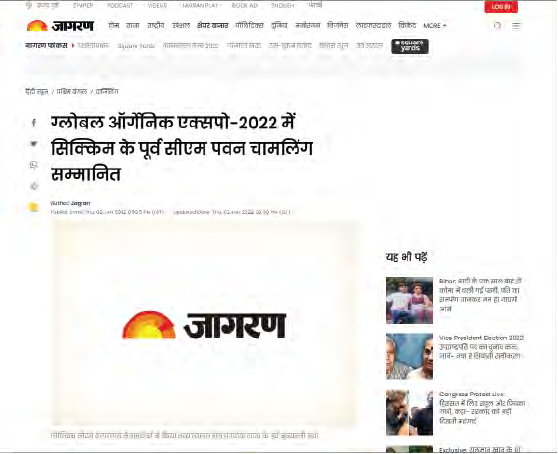Image resolution: width=558 pixels, height=454 pixels.
Task: Open the PODCAST top menu item
Action: (x=120, y=6)
